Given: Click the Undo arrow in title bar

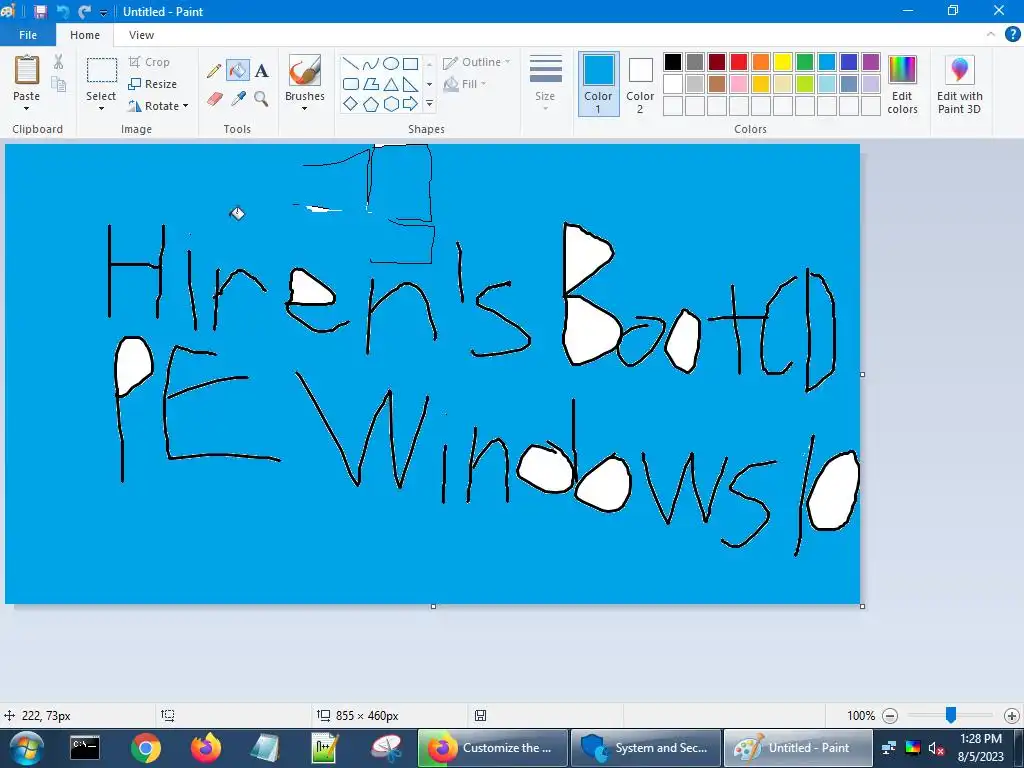Looking at the screenshot, I should [63, 12].
